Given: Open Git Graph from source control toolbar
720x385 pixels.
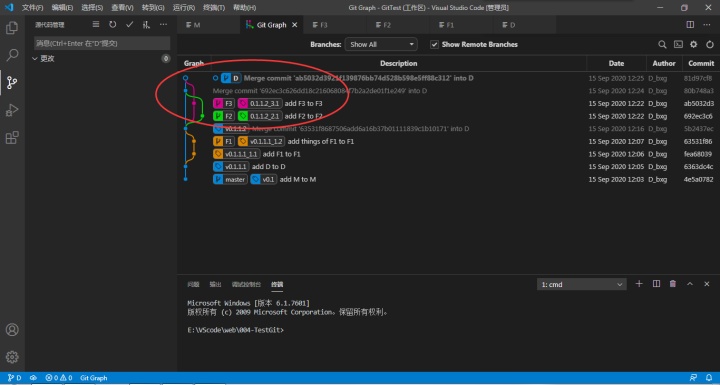Looking at the screenshot, I should pos(146,25).
